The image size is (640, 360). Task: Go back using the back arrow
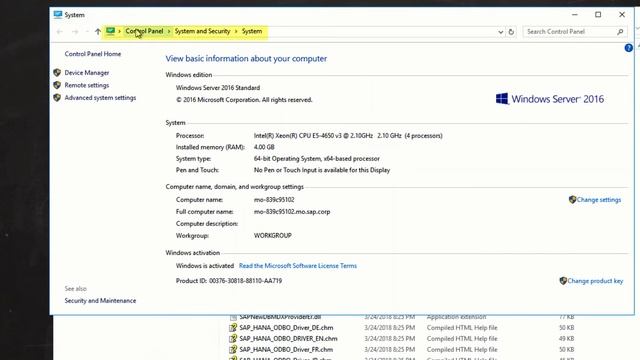pyautogui.click(x=60, y=31)
